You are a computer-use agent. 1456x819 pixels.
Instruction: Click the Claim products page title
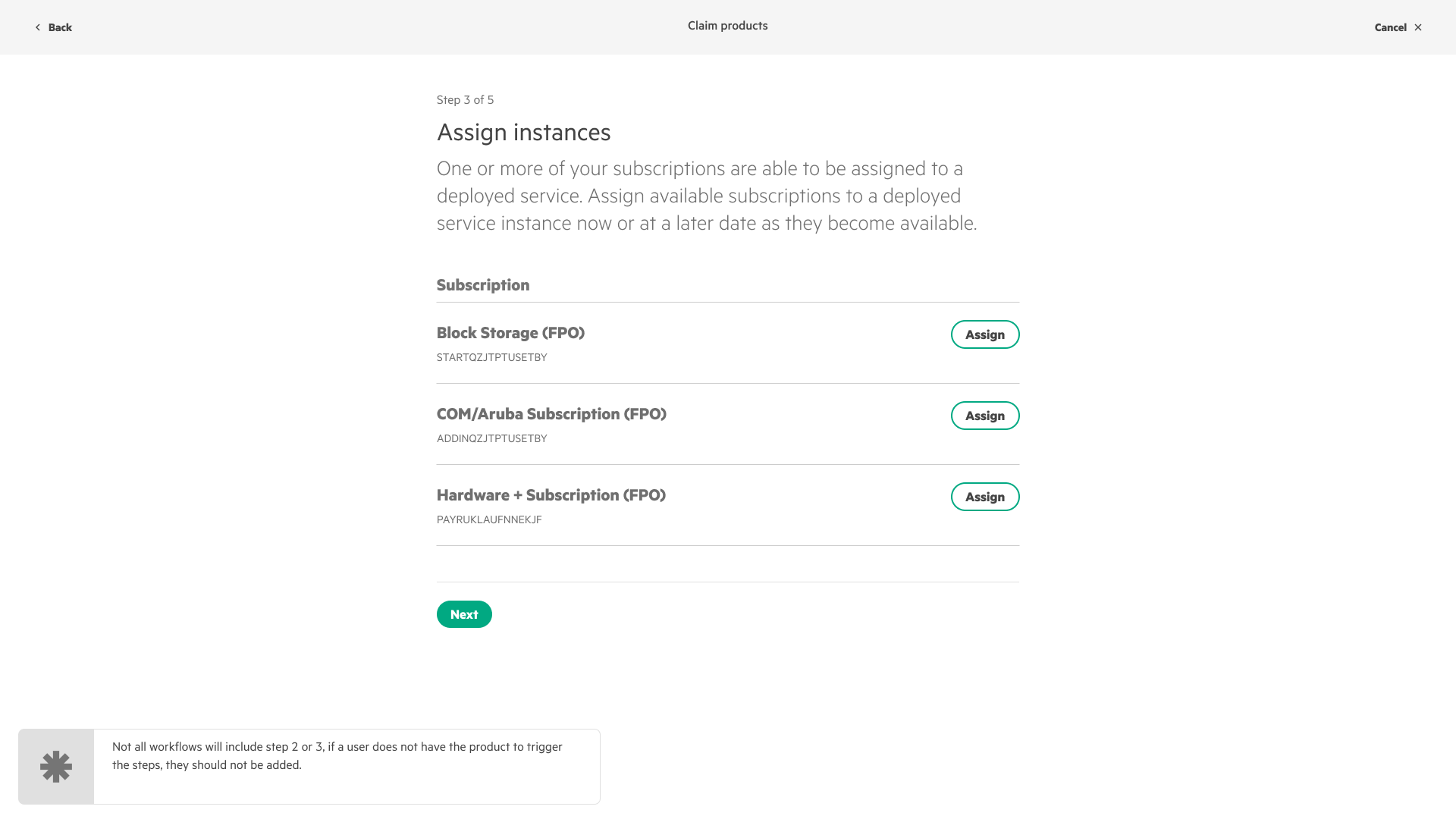[x=727, y=26]
